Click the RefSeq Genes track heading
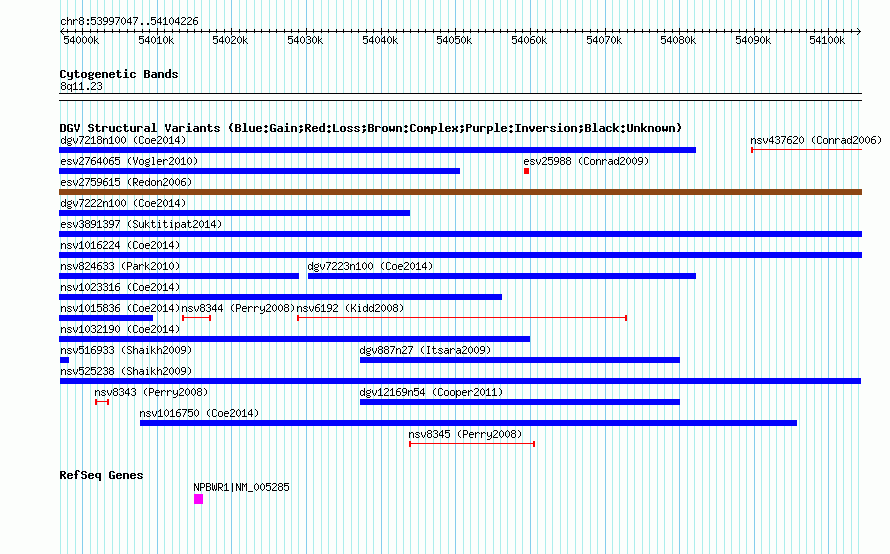 tap(101, 475)
